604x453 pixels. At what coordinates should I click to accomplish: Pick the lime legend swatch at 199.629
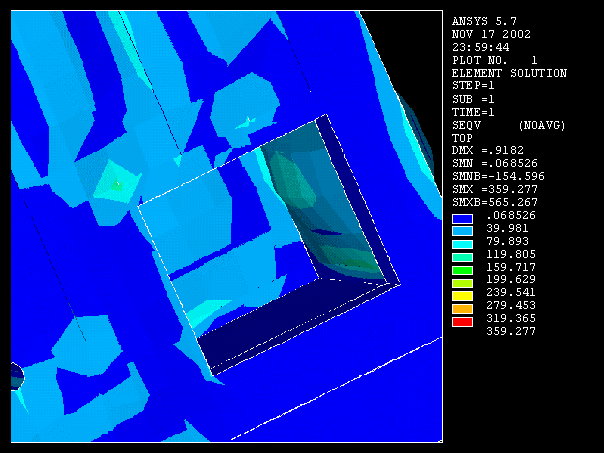(x=462, y=284)
